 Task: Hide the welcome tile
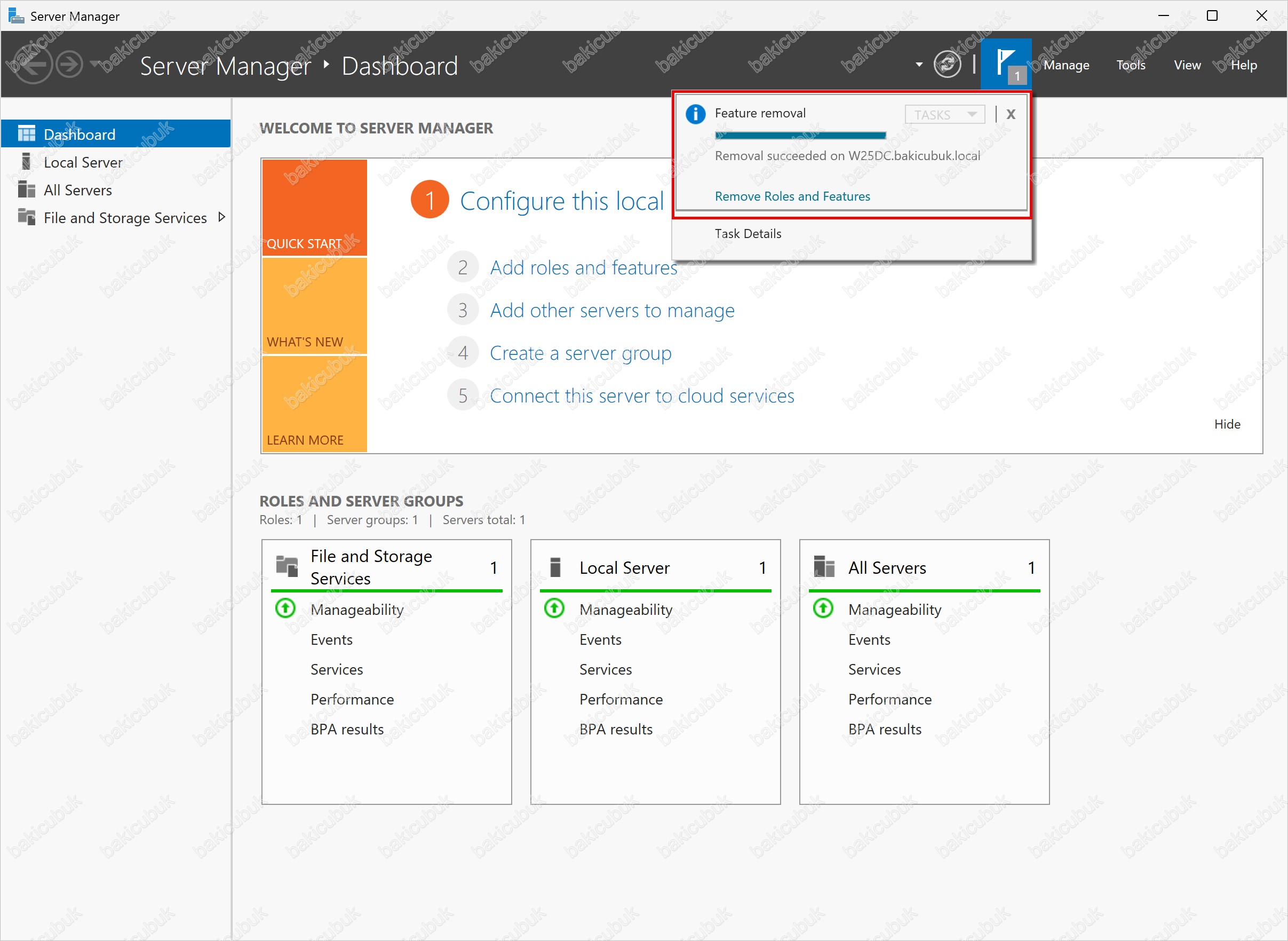point(1227,424)
